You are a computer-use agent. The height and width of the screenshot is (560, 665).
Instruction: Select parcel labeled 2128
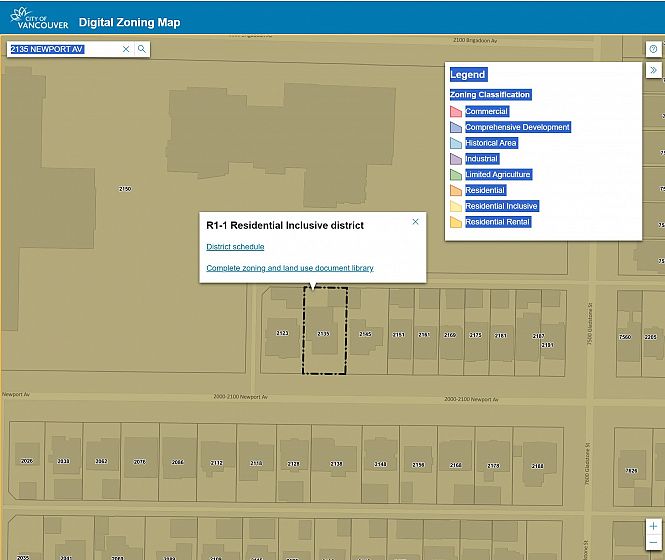click(x=293, y=463)
